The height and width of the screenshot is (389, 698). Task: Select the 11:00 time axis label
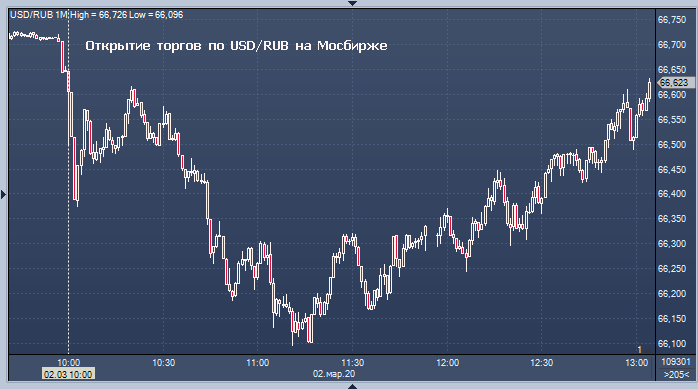[258, 363]
